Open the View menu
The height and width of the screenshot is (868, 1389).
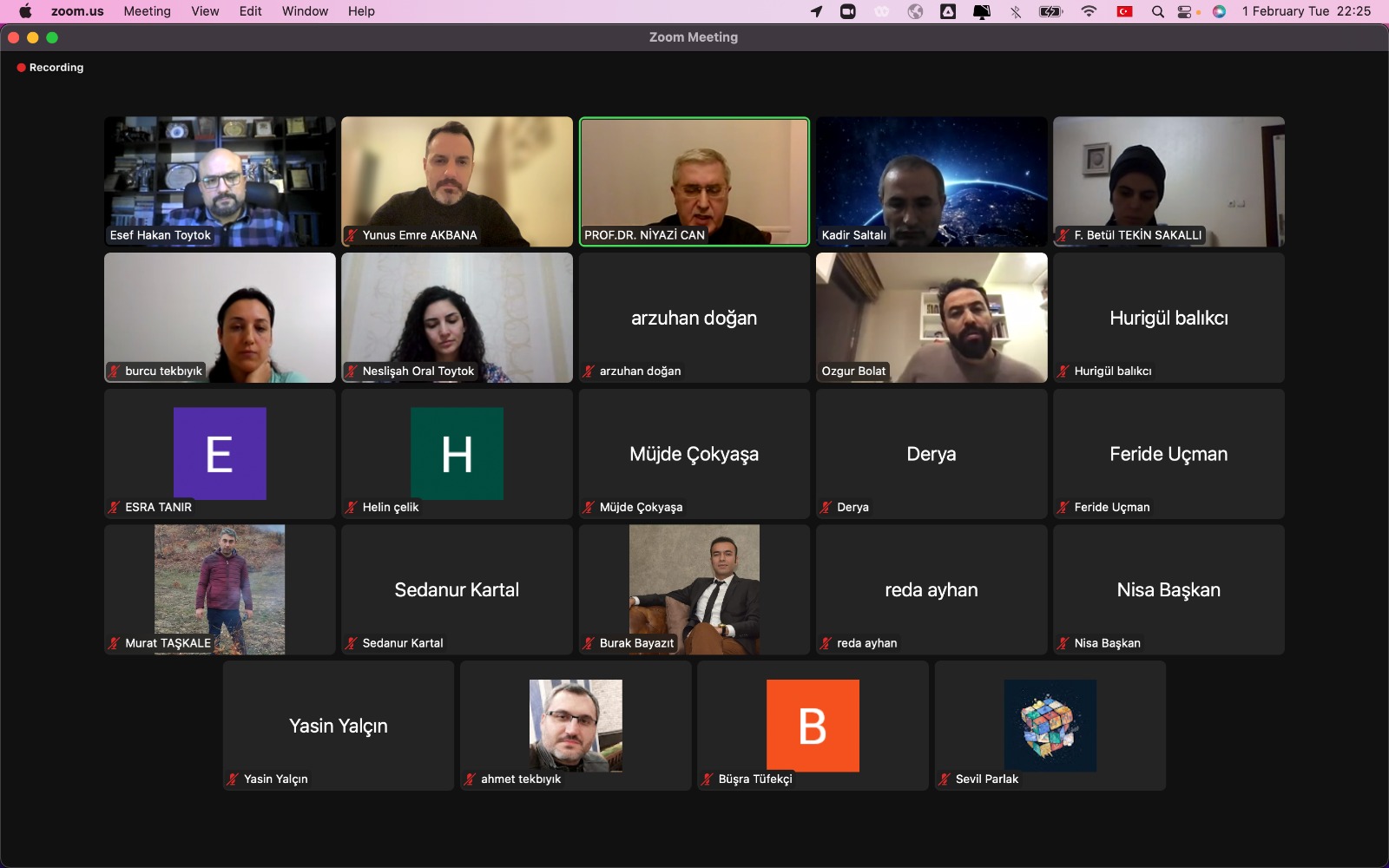click(205, 11)
